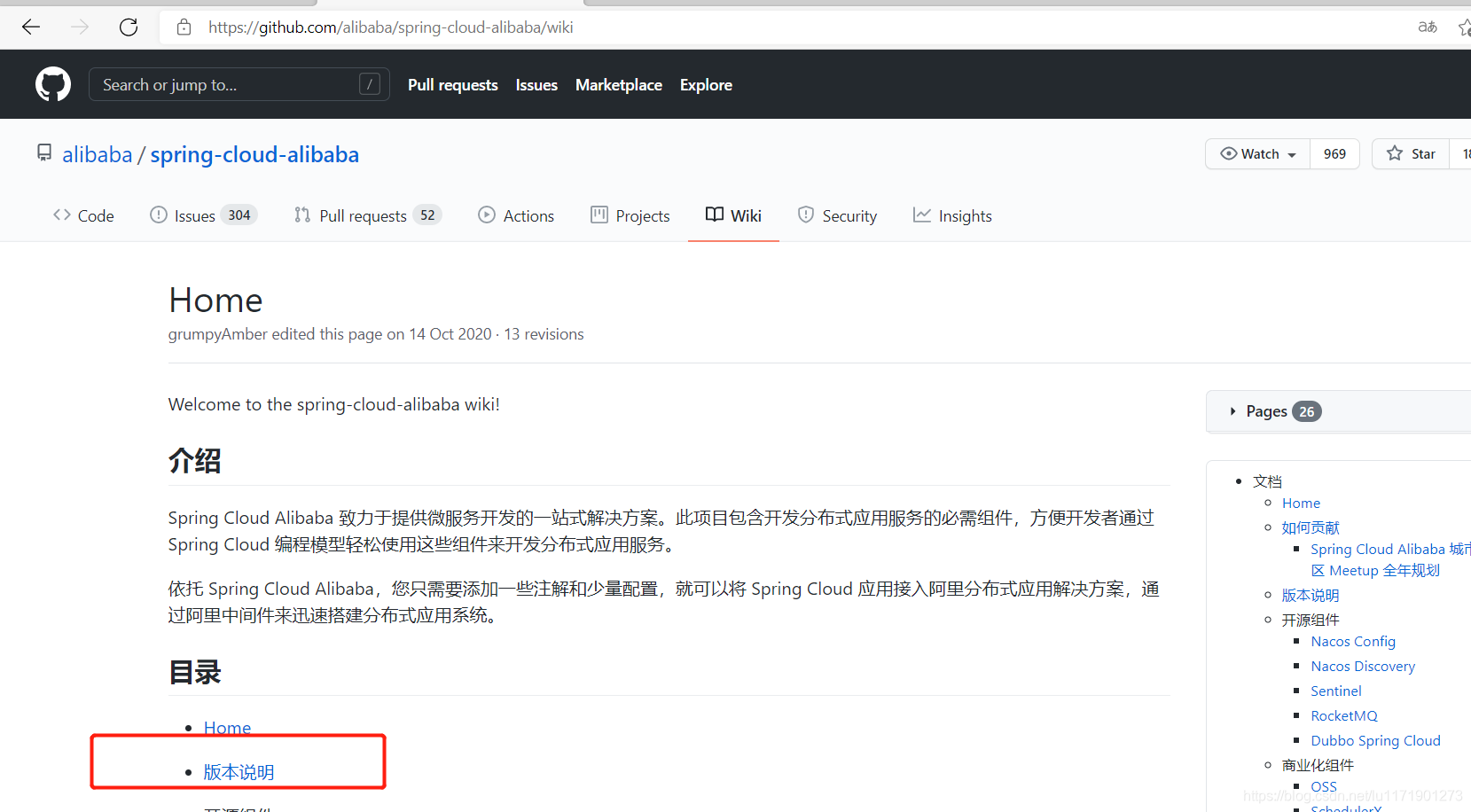Screen dimensions: 1471x812
Task: Click the site permissions lock icon
Action: click(184, 27)
